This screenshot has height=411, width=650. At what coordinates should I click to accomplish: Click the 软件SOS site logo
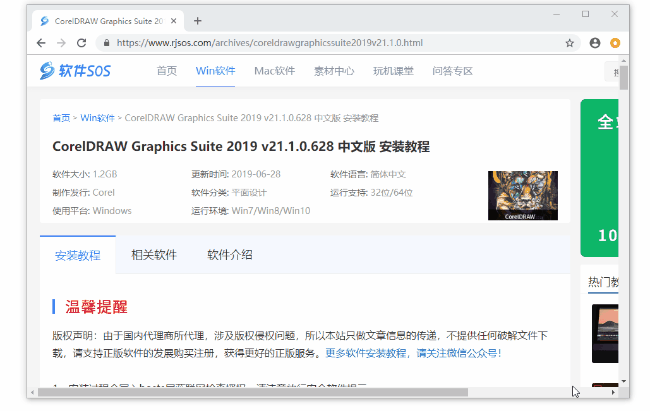pyautogui.click(x=75, y=71)
